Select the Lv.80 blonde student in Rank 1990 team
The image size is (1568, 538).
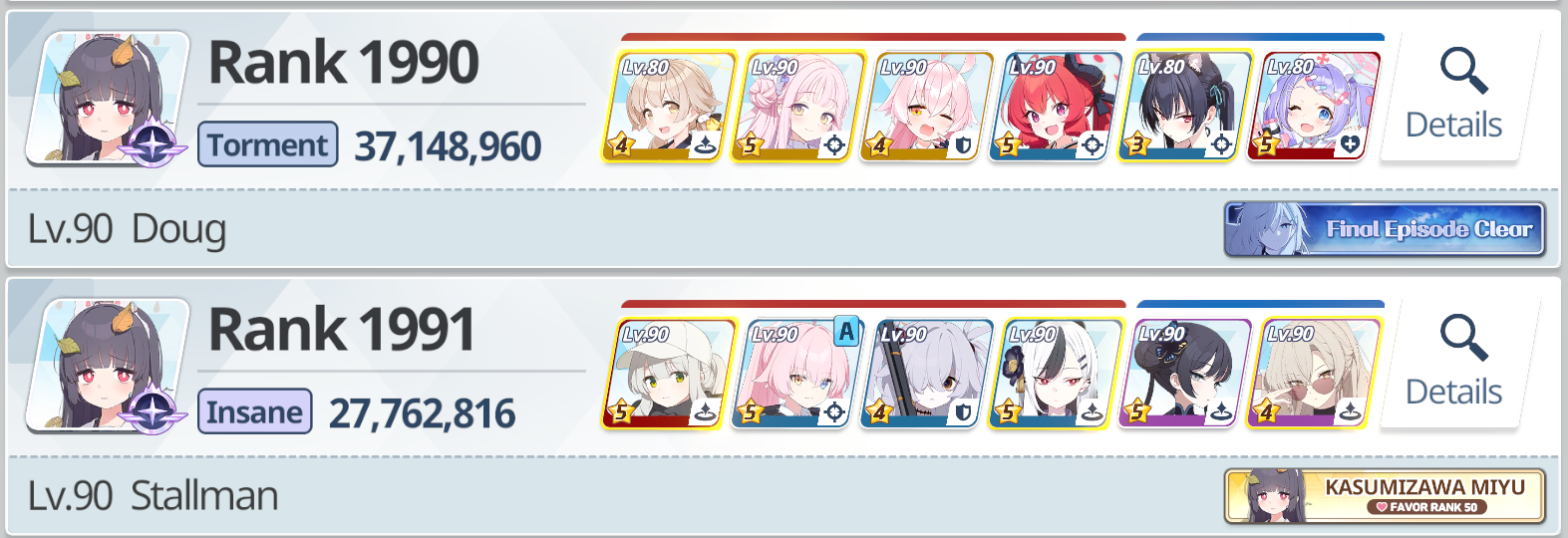click(x=669, y=106)
